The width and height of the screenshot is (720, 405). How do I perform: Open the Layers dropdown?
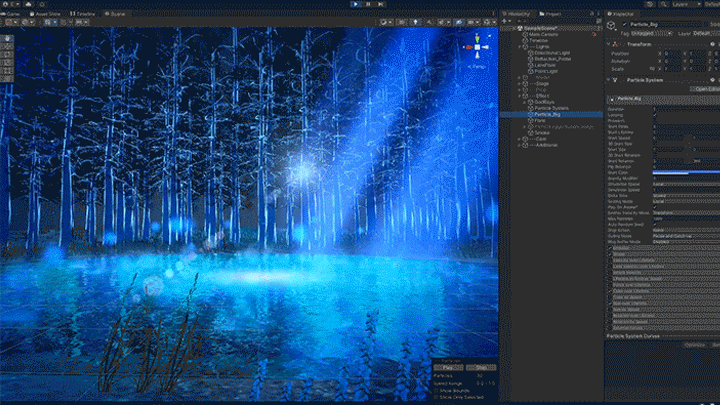[x=686, y=4]
